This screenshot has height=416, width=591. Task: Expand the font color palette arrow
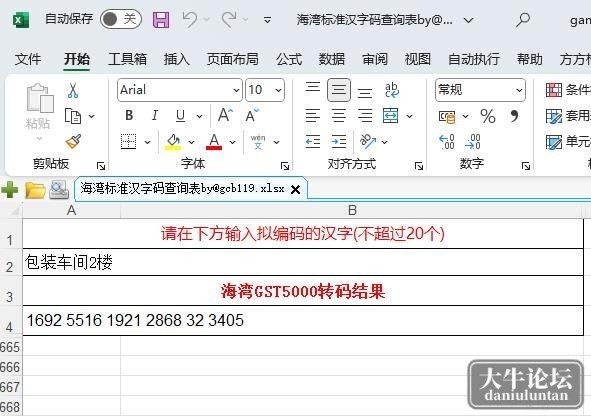click(233, 142)
